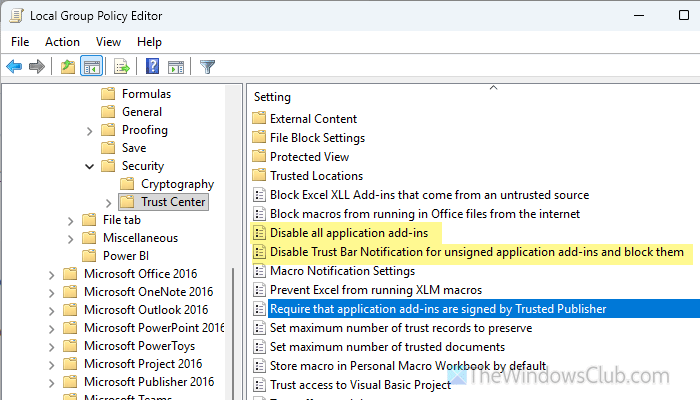Select Macro Notification Settings policy

[342, 271]
